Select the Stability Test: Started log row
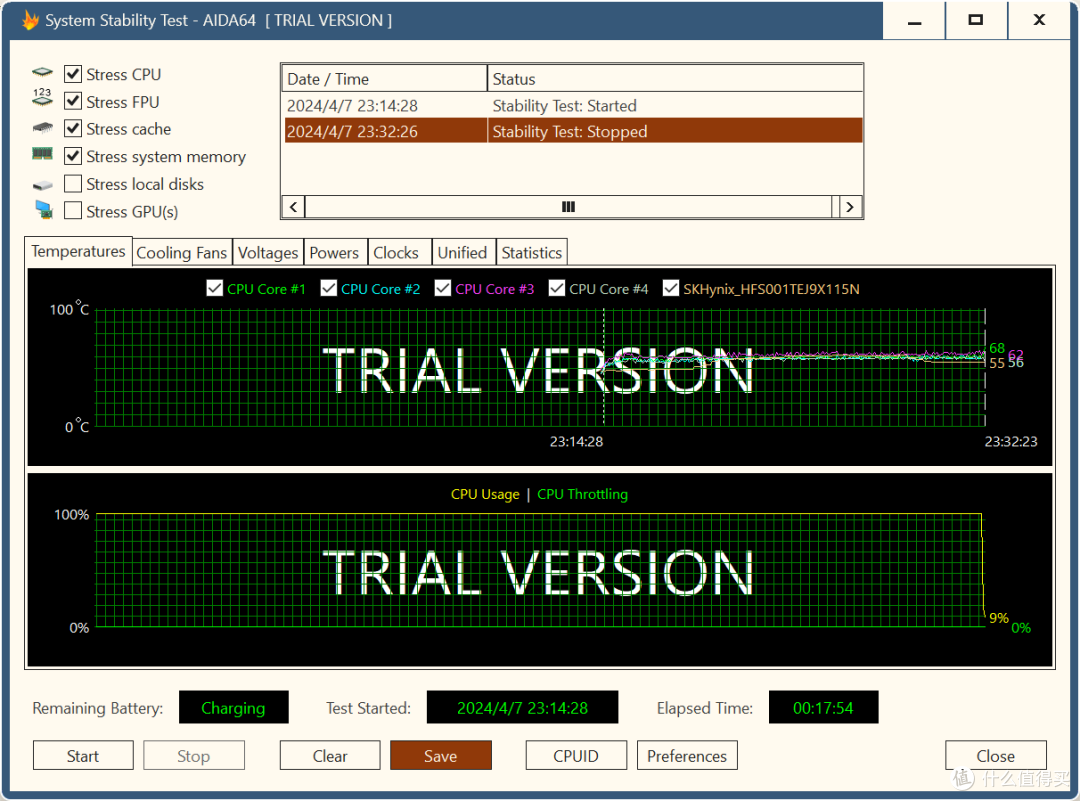This screenshot has height=801, width=1080. (x=573, y=106)
